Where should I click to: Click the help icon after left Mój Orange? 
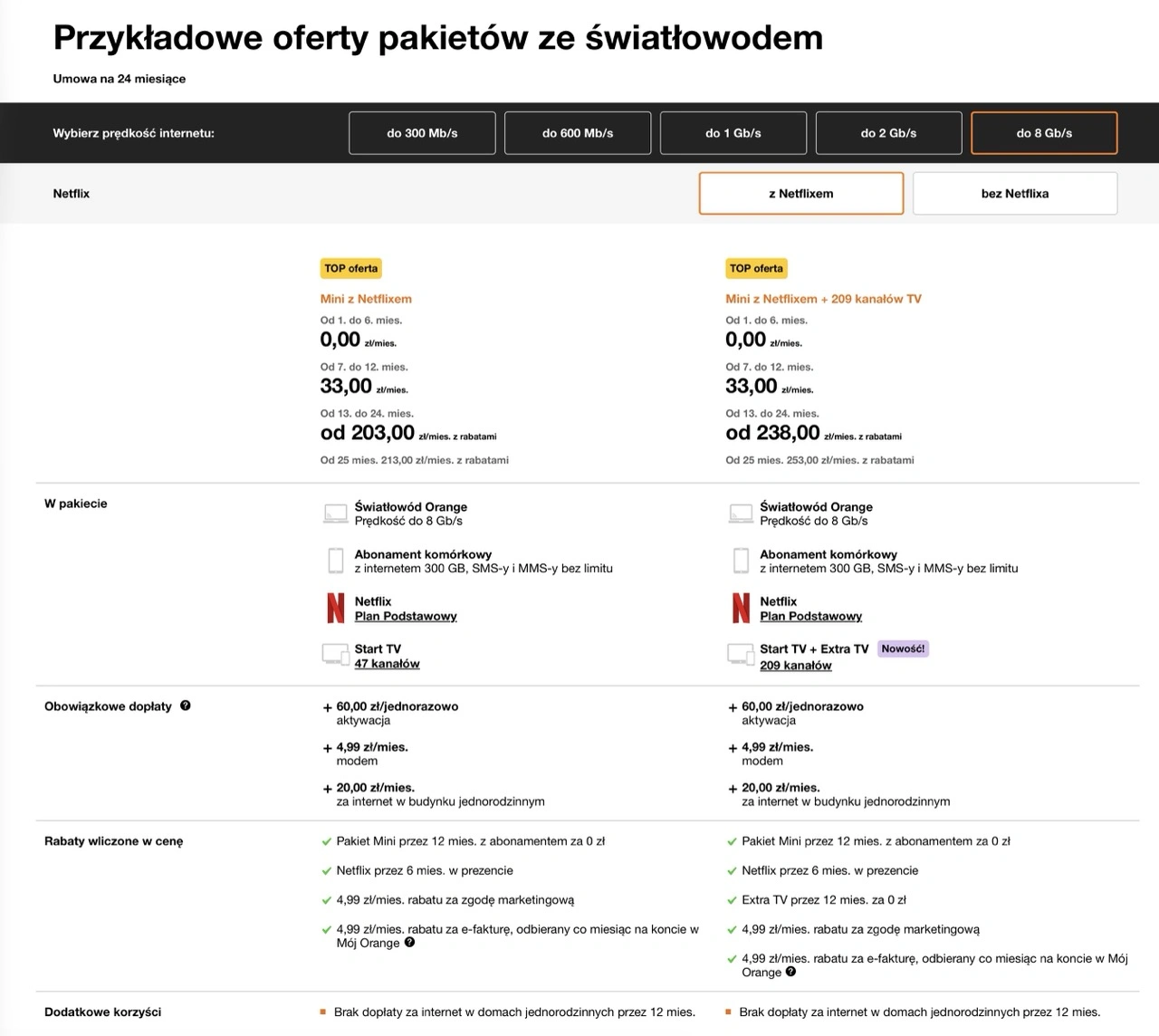click(409, 943)
